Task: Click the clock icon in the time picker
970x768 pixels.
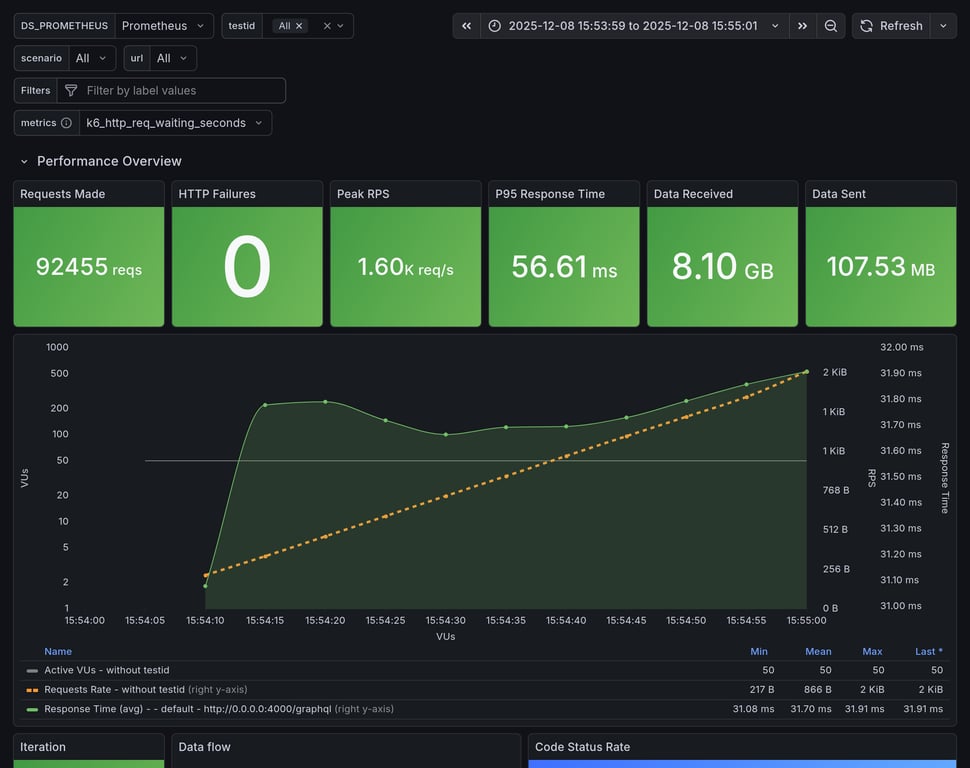Action: click(x=494, y=25)
